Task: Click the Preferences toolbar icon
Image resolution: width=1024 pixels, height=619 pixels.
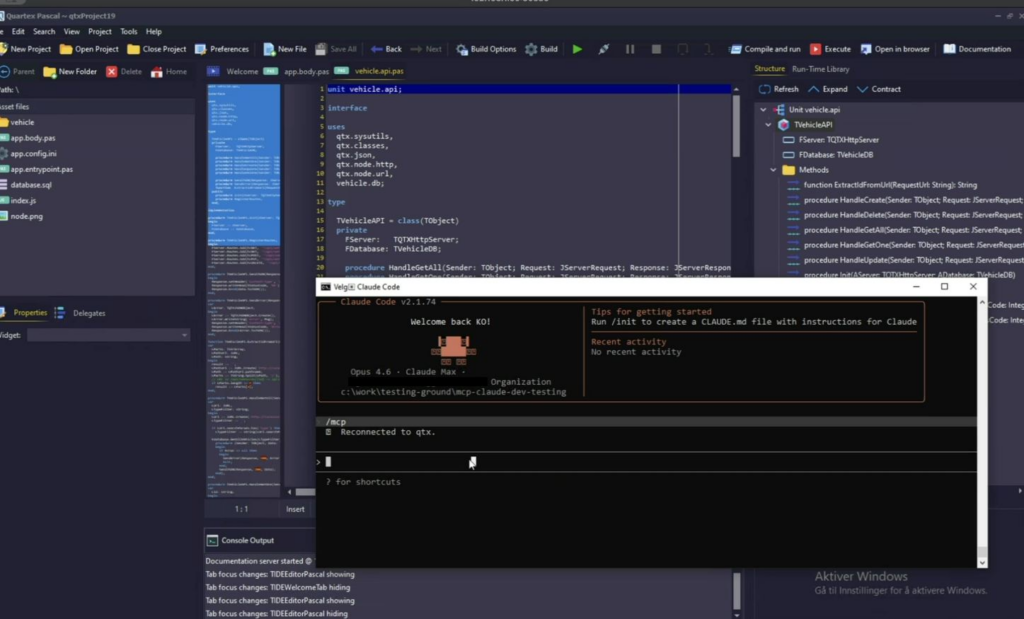Action: pos(201,49)
